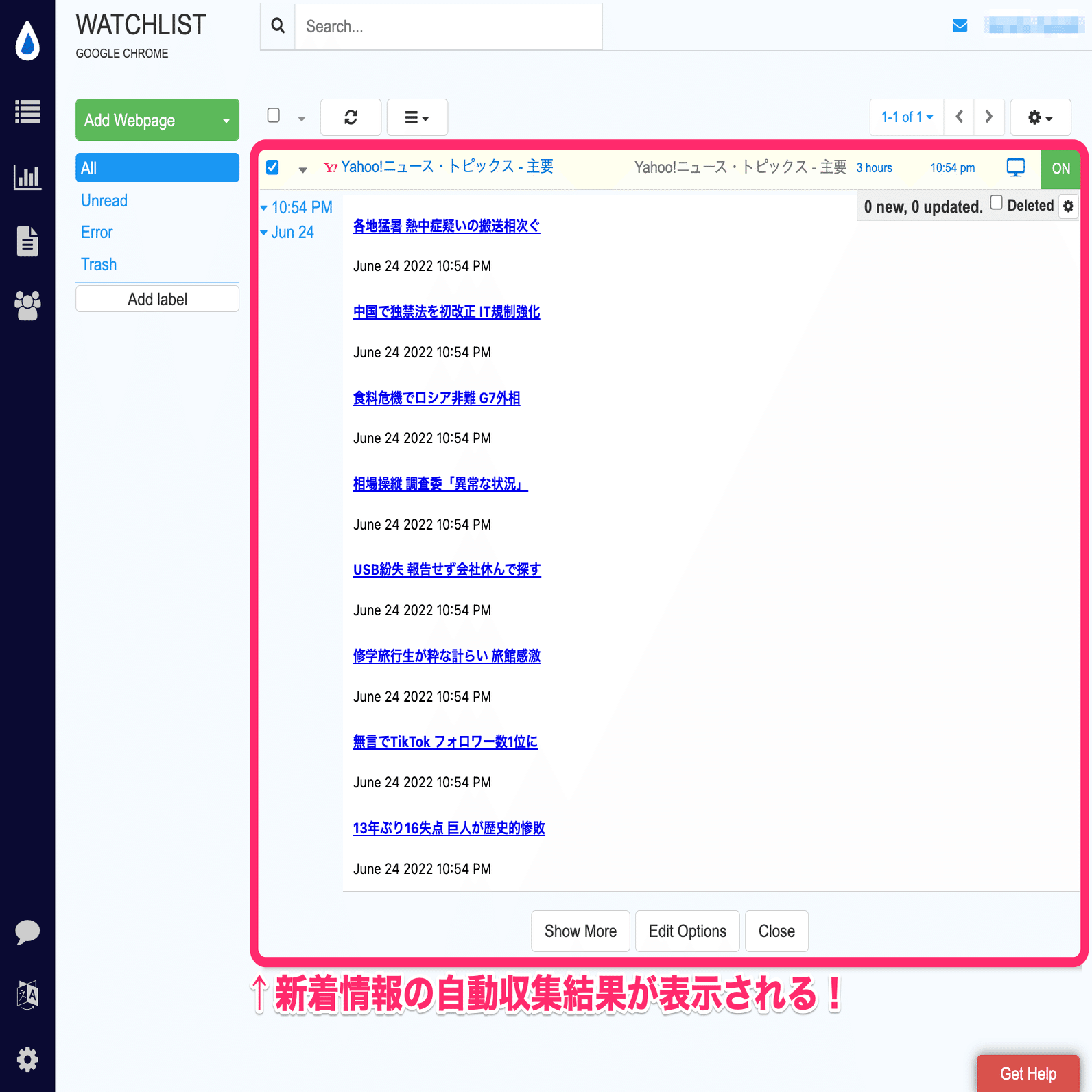This screenshot has width=1092, height=1092.
Task: Open the watchlist list icon in sidebar
Action: point(27,112)
